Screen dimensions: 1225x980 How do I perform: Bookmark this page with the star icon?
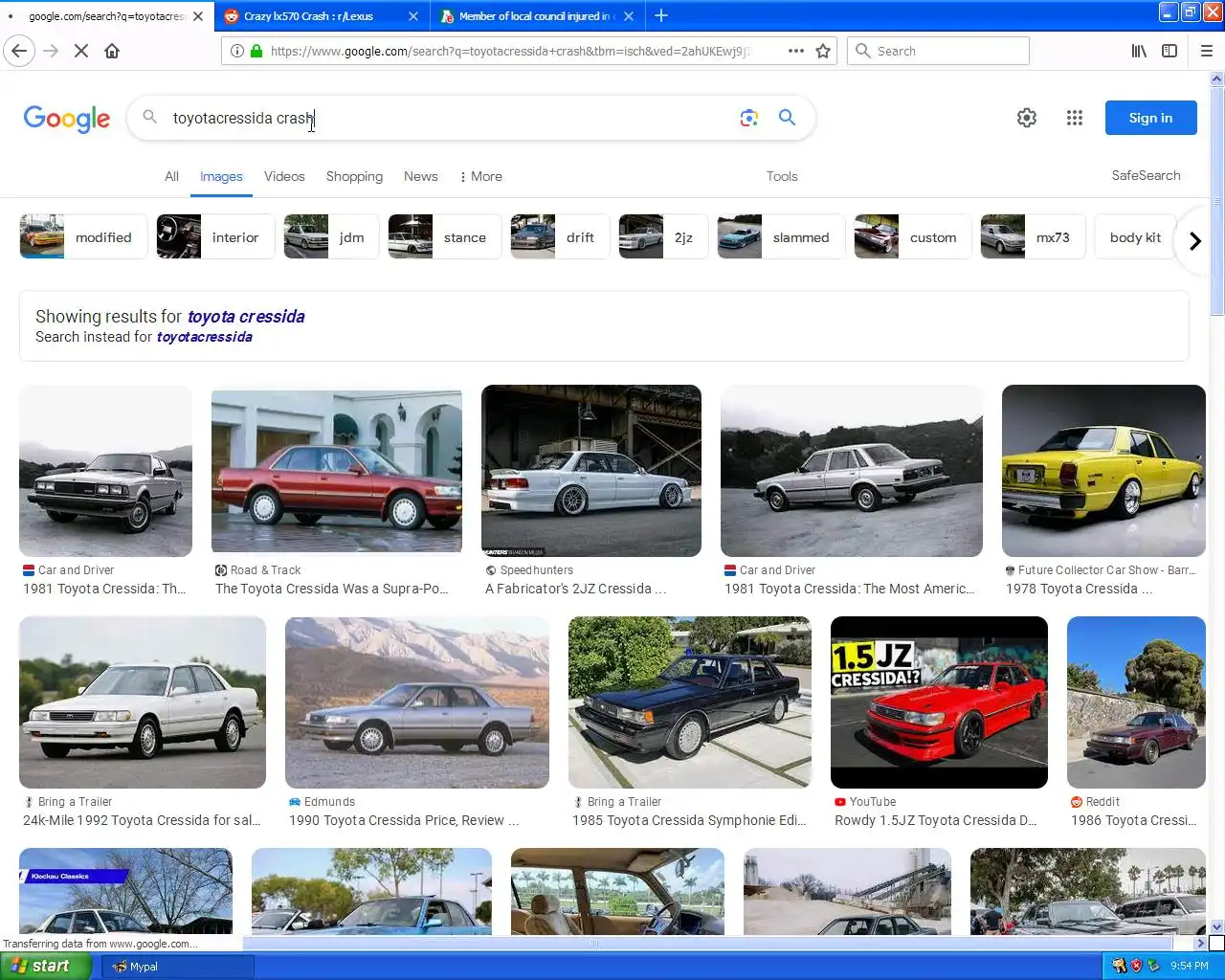pyautogui.click(x=823, y=51)
